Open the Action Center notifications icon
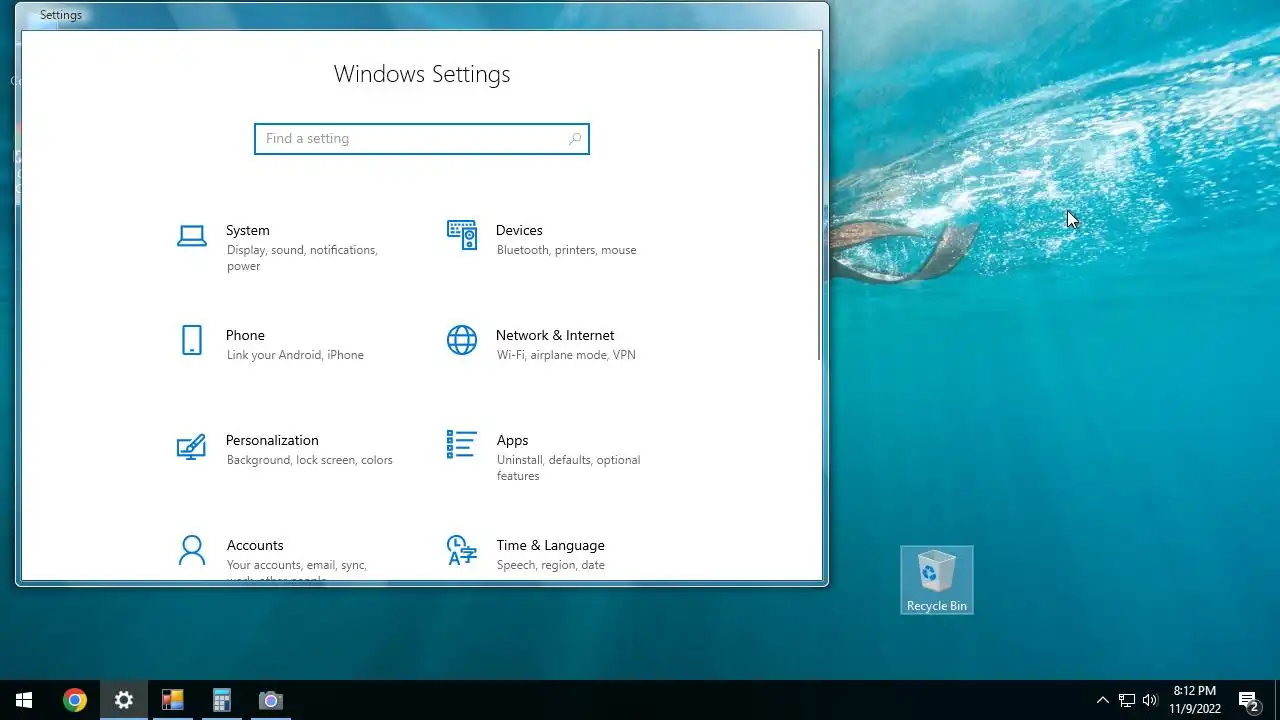This screenshot has height=720, width=1280. coord(1248,700)
